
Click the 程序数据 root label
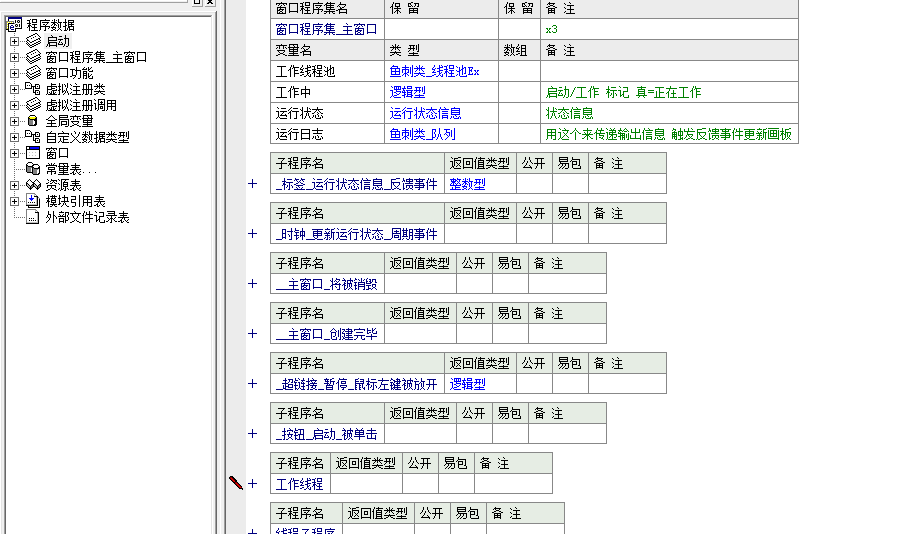[x=51, y=25]
